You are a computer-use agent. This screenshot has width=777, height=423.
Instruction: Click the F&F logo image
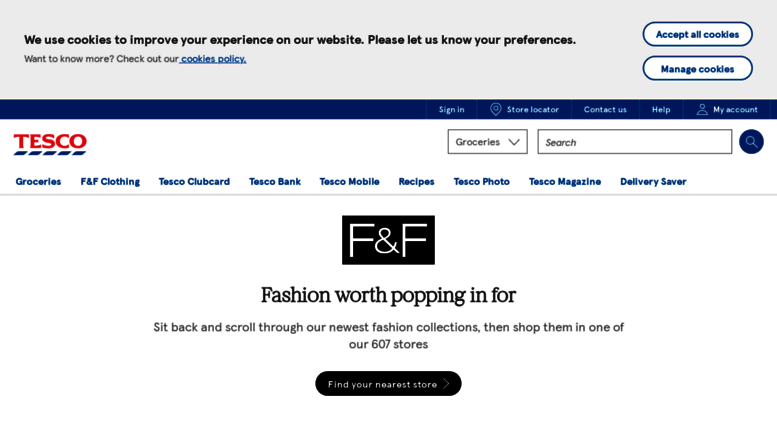click(x=388, y=240)
